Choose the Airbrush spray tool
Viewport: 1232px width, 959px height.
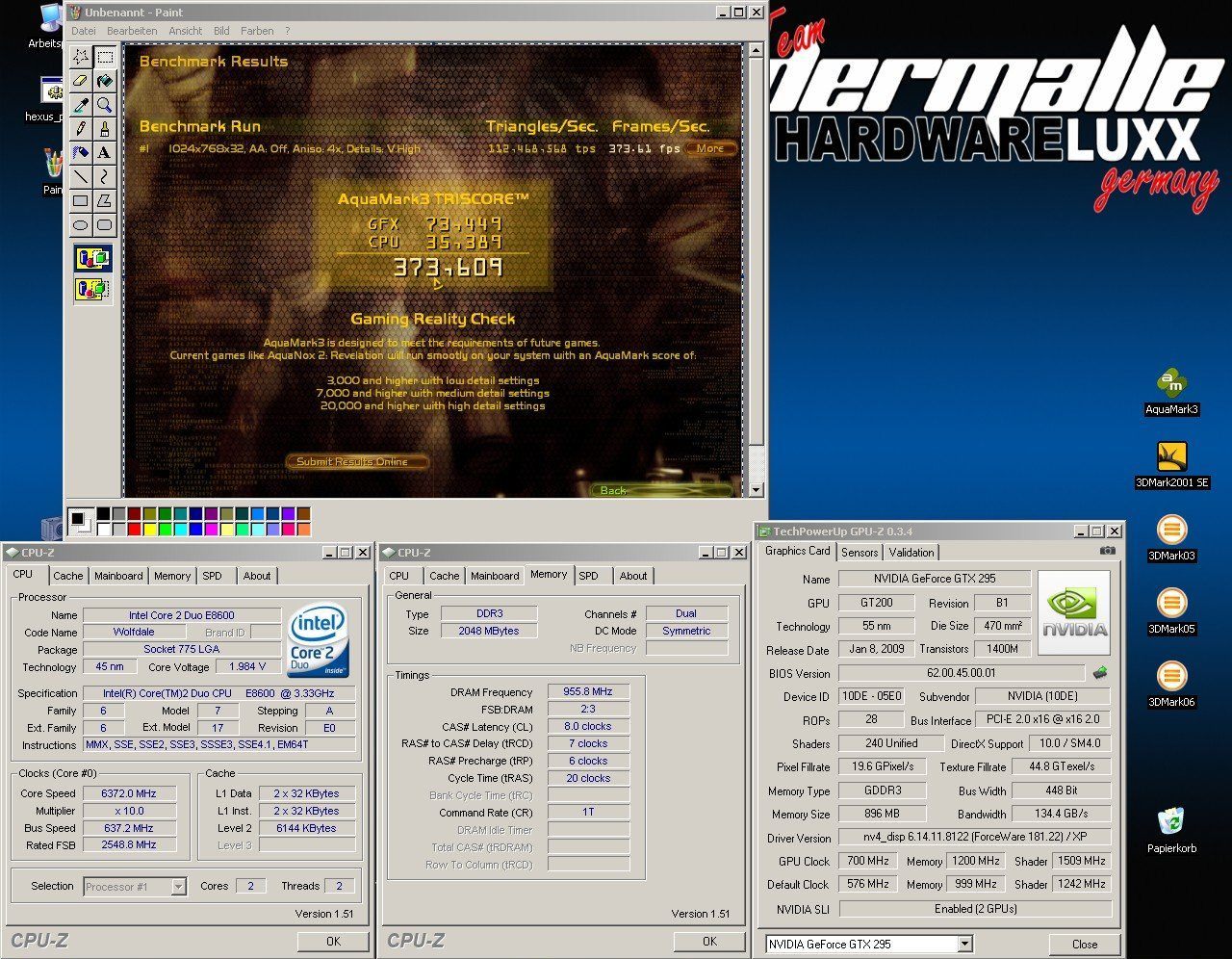(x=81, y=153)
